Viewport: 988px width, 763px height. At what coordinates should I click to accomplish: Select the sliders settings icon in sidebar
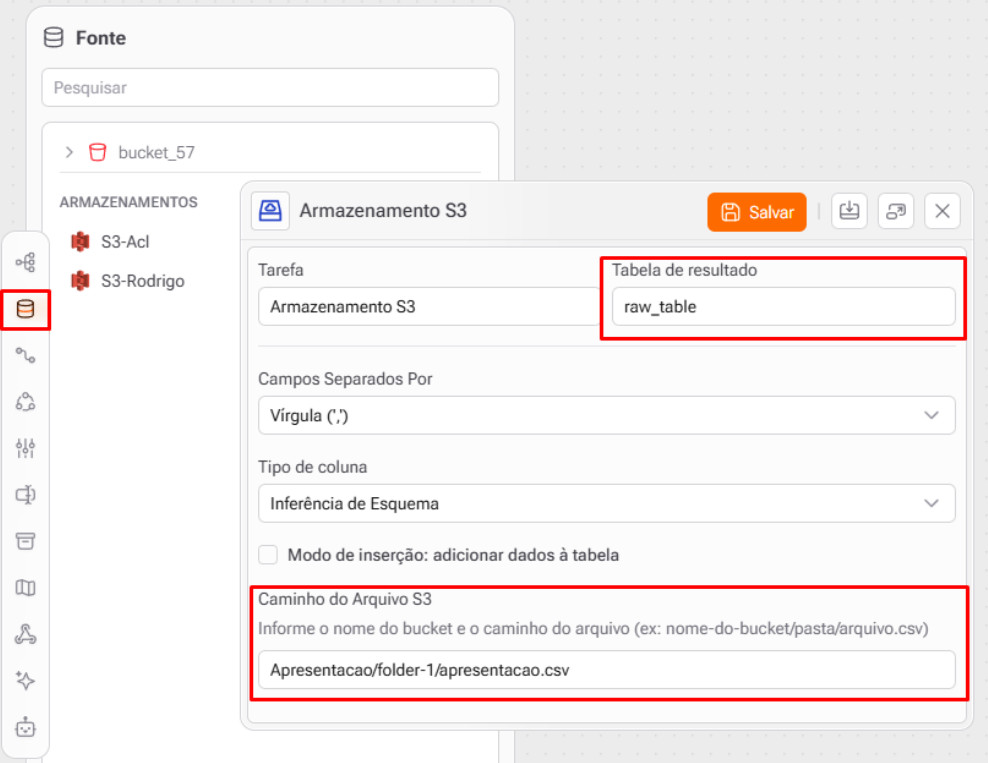[26, 447]
